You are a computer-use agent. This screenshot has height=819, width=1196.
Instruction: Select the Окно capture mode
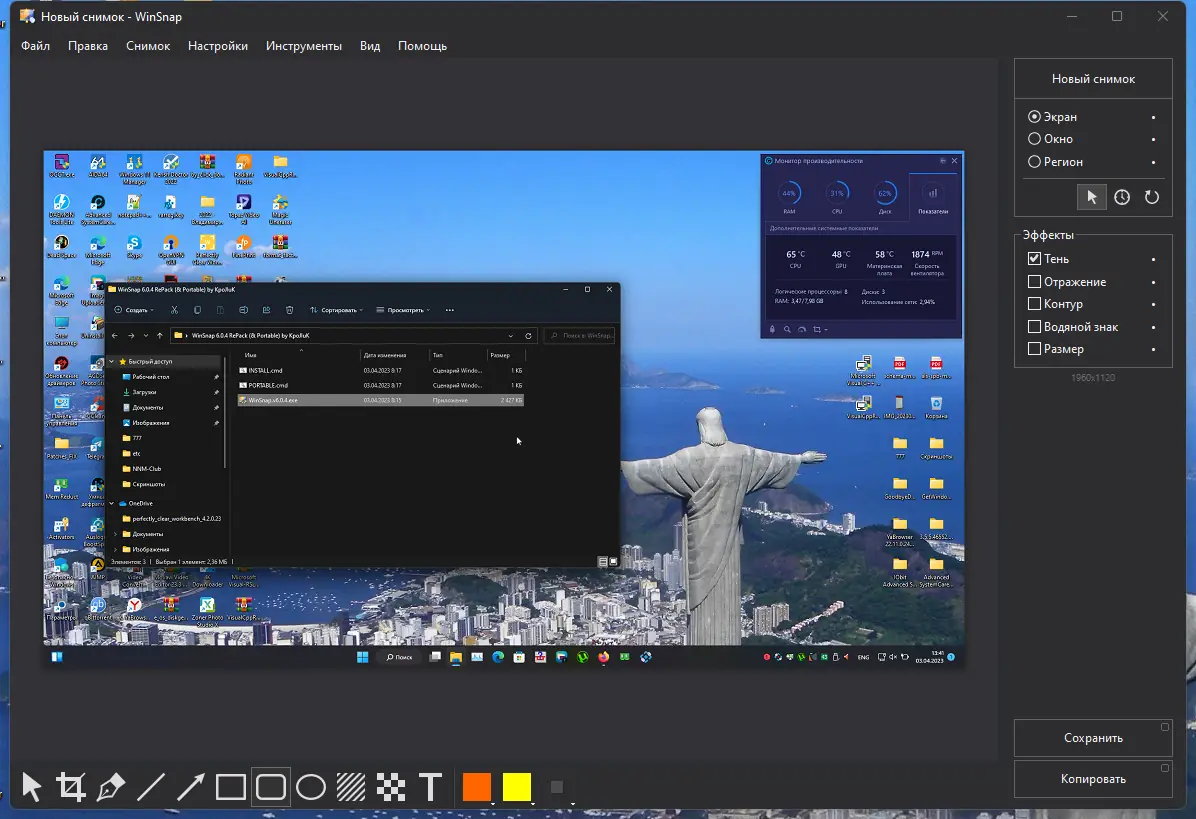1036,139
